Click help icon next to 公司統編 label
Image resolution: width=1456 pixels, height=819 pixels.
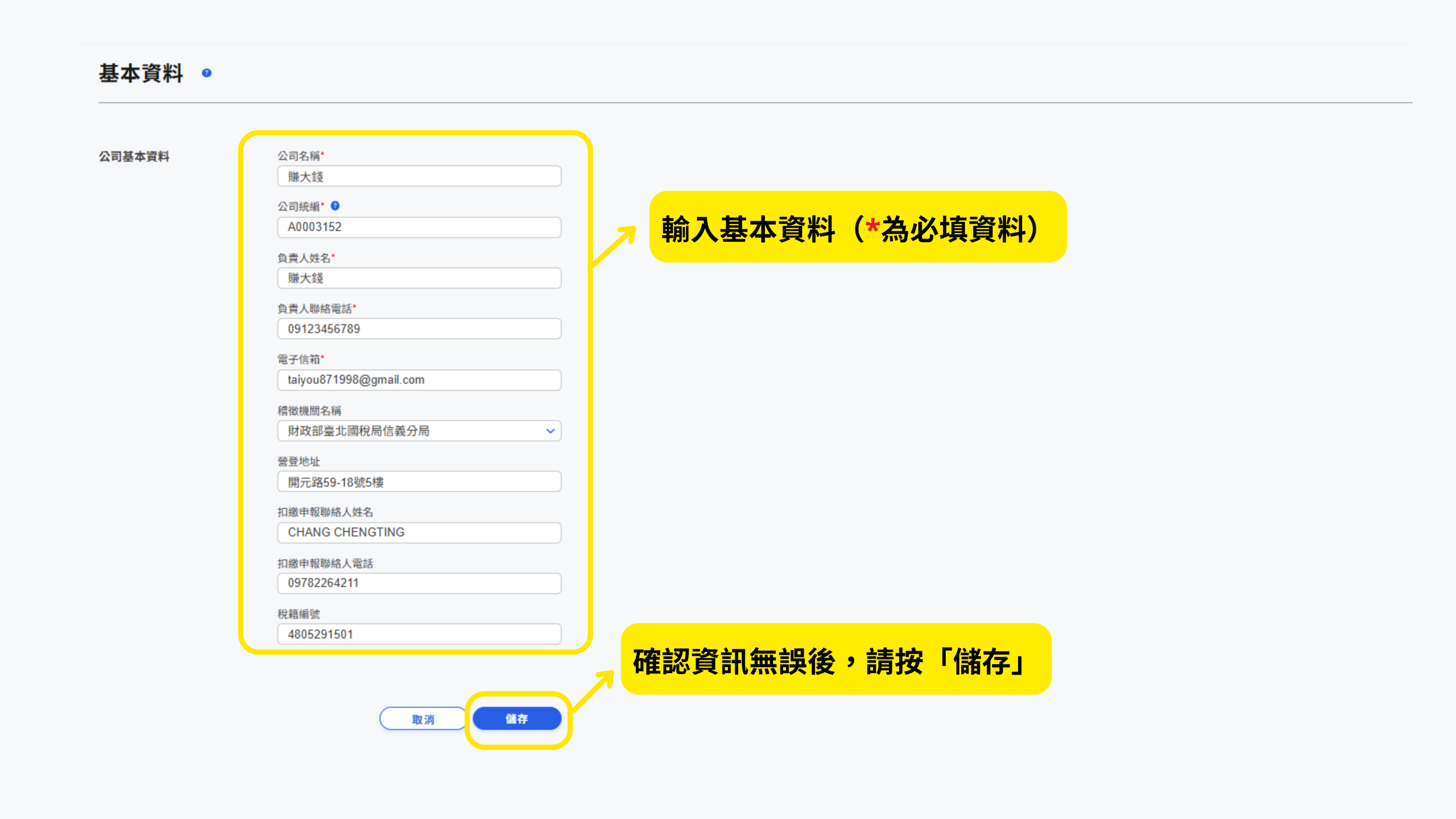(335, 206)
